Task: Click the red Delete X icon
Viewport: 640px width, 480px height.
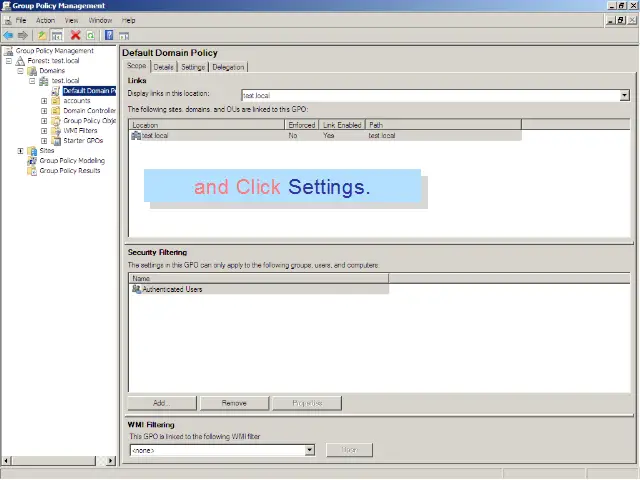Action: pos(76,35)
